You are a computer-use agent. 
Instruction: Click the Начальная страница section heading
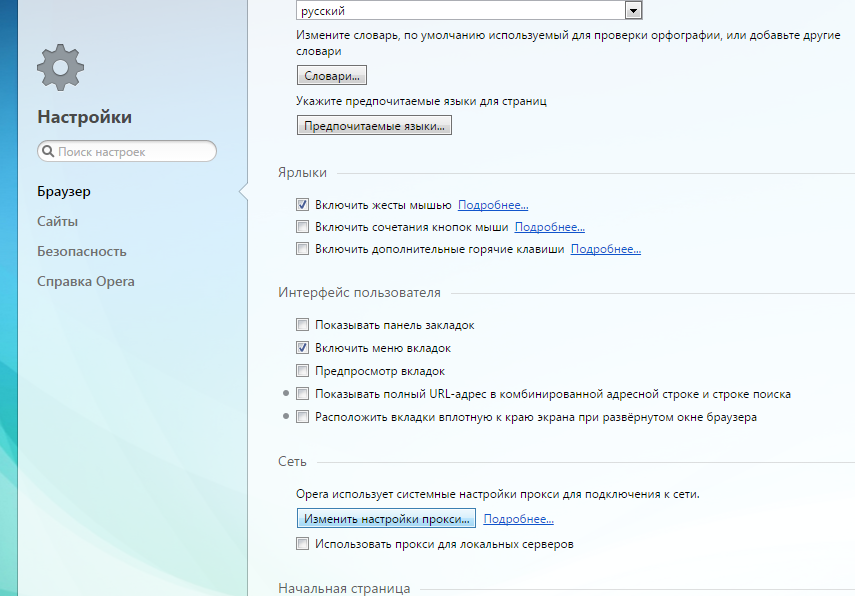[344, 588]
